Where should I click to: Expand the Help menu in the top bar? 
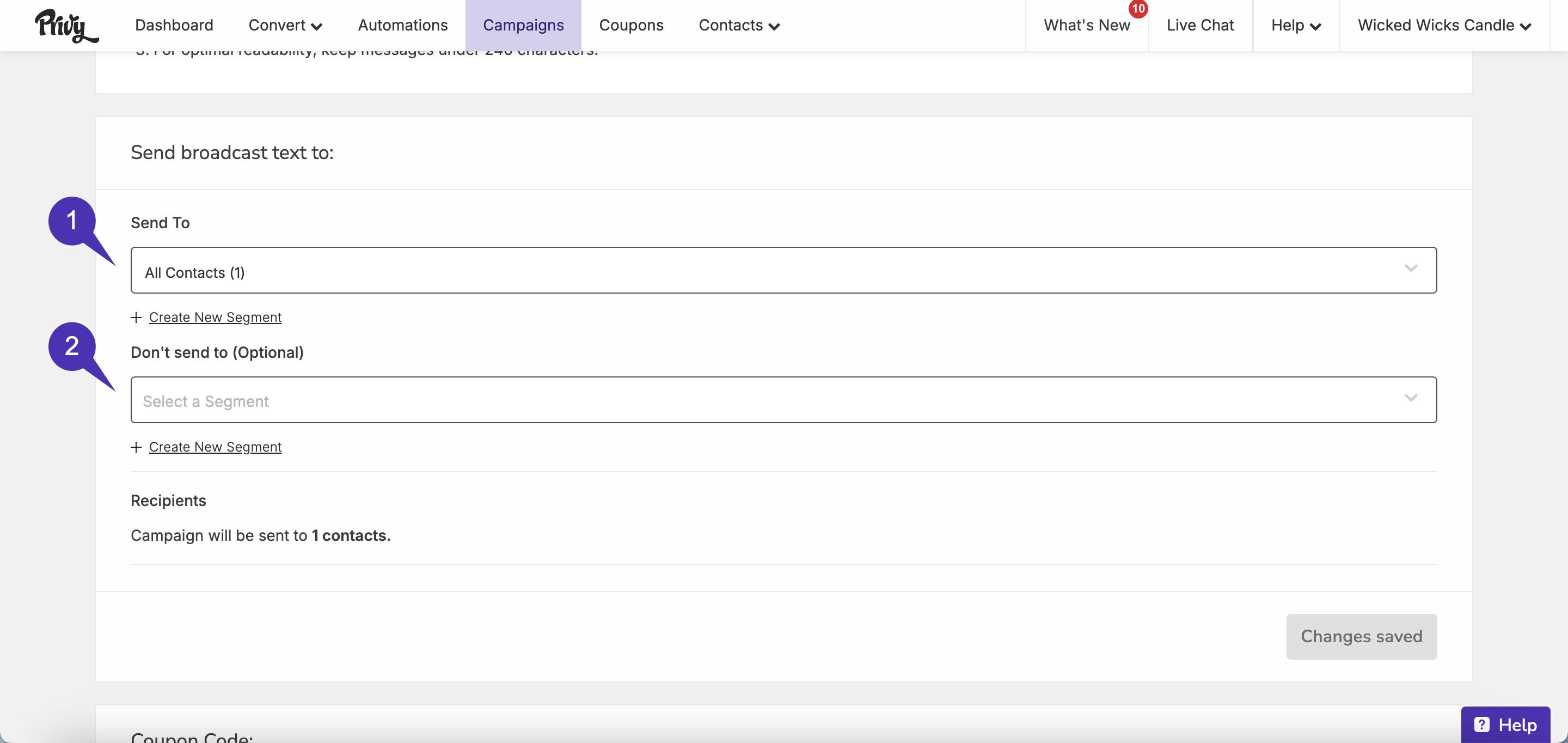click(x=1296, y=25)
